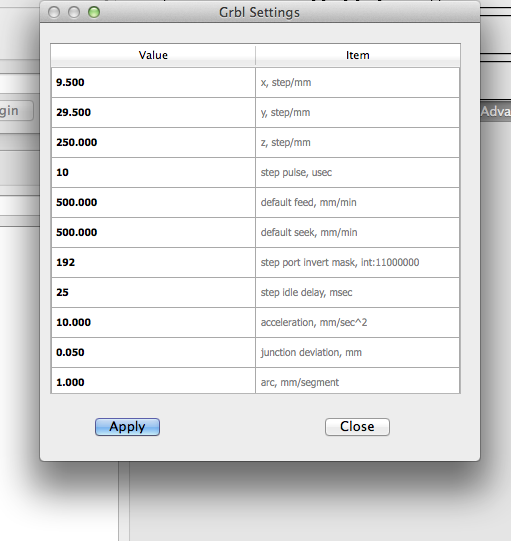
Task: Click the 'junction deviation, mm' item
Action: click(x=357, y=353)
